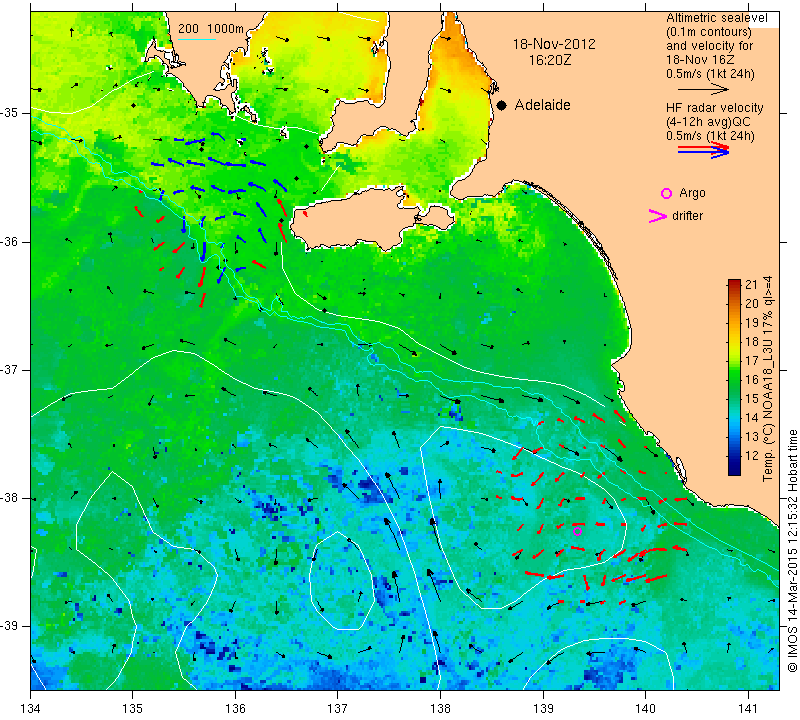Click the drifter legend label

(x=687, y=216)
